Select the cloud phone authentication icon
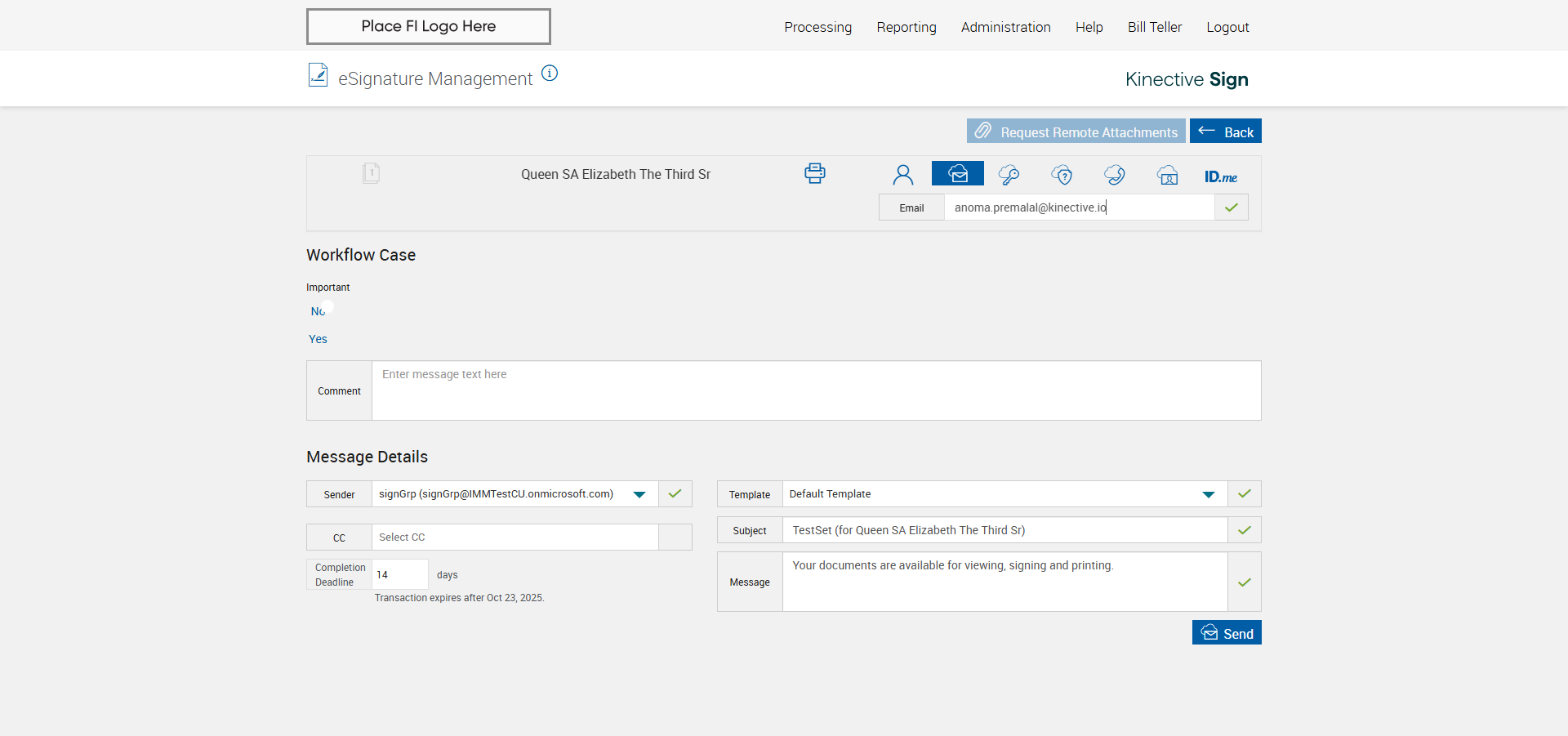This screenshot has width=1568, height=736. (1114, 175)
